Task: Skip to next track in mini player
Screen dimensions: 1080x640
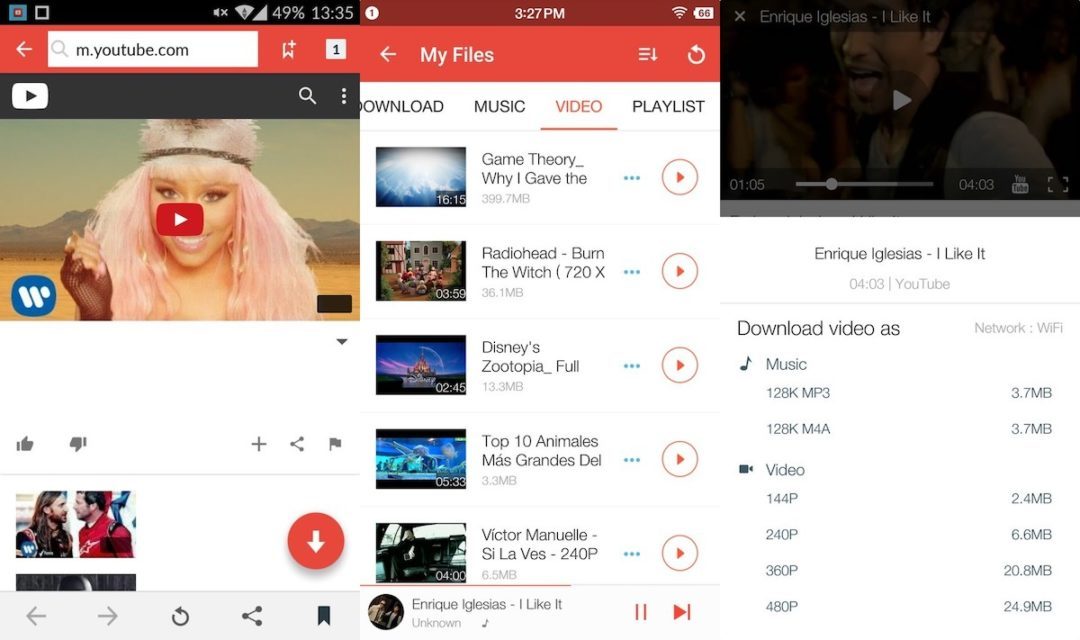Action: 682,612
